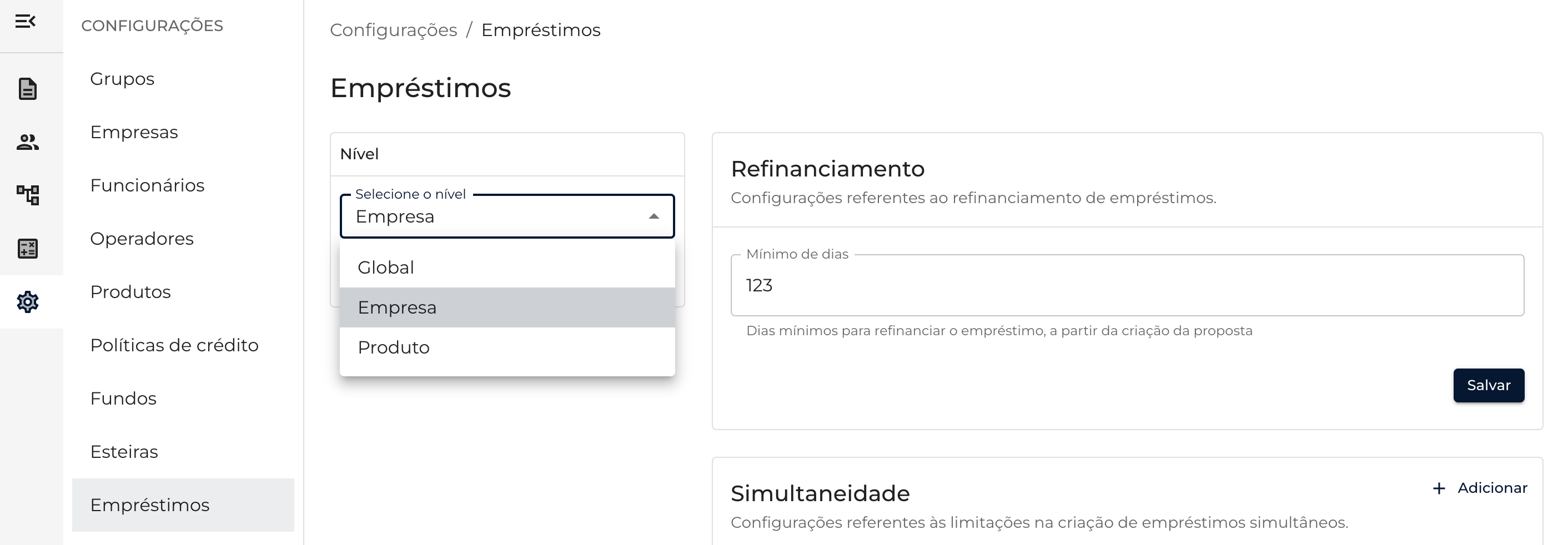Collapse the Selecione o nível dropdown arrow
The height and width of the screenshot is (545, 1568).
point(654,216)
